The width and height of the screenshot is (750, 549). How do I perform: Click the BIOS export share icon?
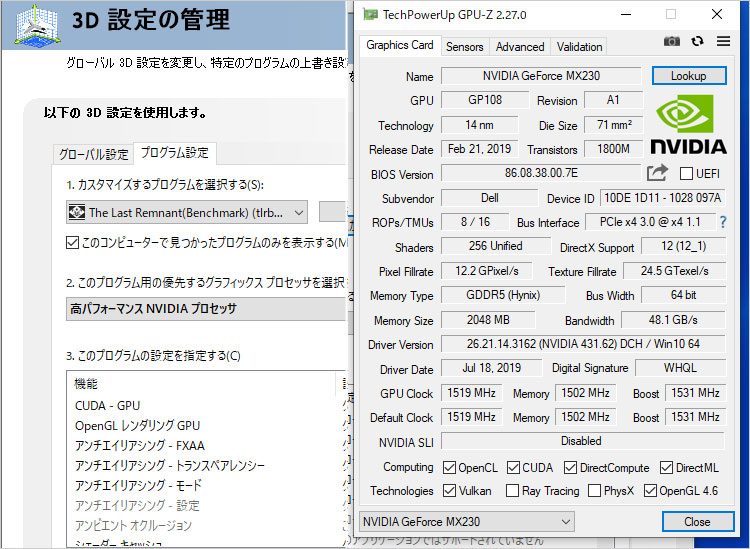point(657,173)
